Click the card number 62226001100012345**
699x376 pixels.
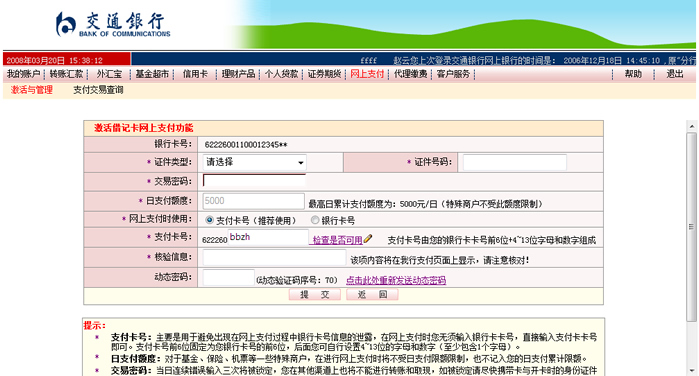(x=246, y=145)
